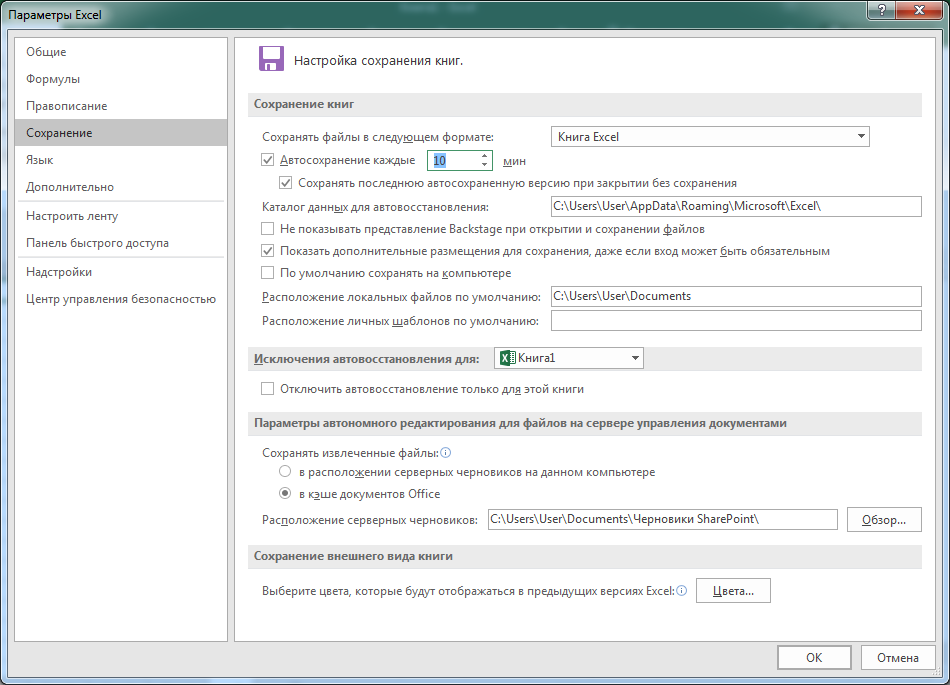Click the empty личных шаблонов location field

[x=736, y=320]
